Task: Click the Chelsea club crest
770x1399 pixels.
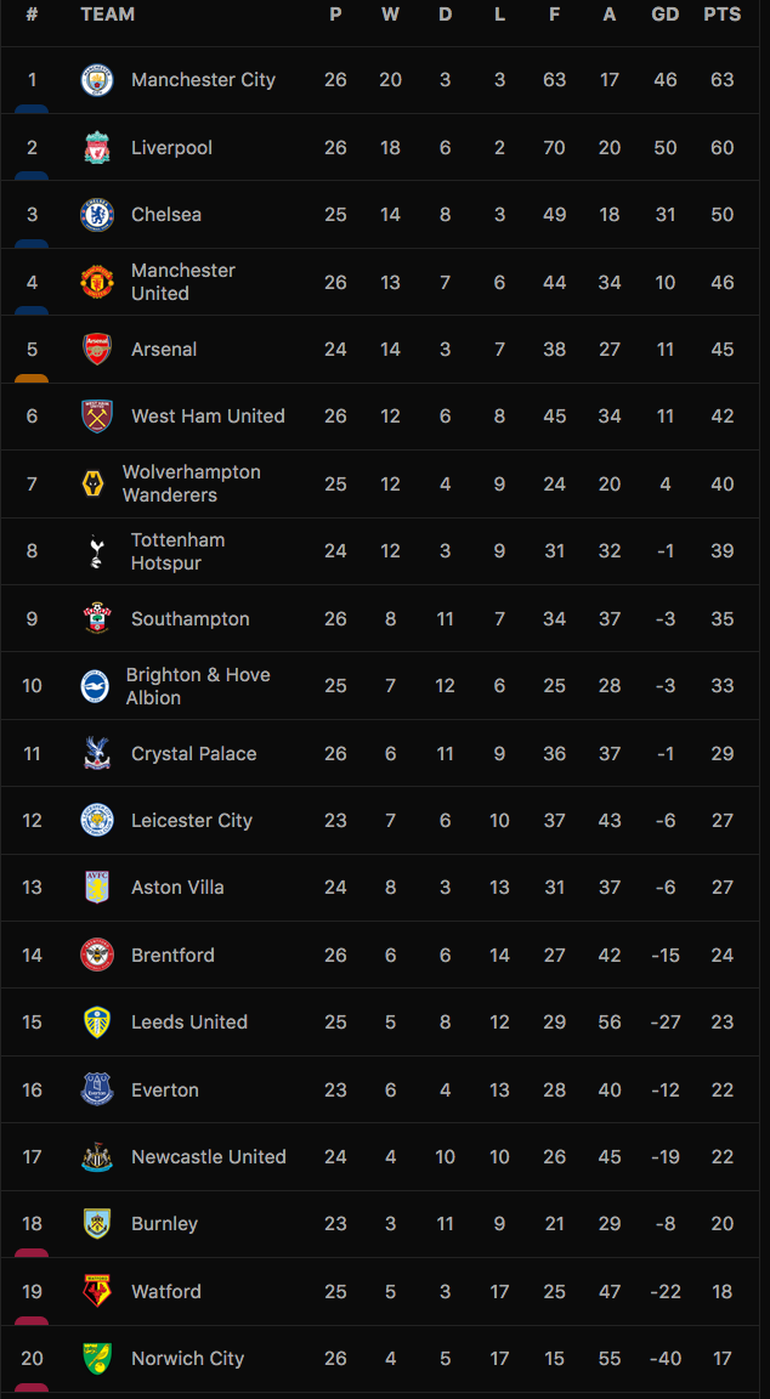Action: point(97,215)
